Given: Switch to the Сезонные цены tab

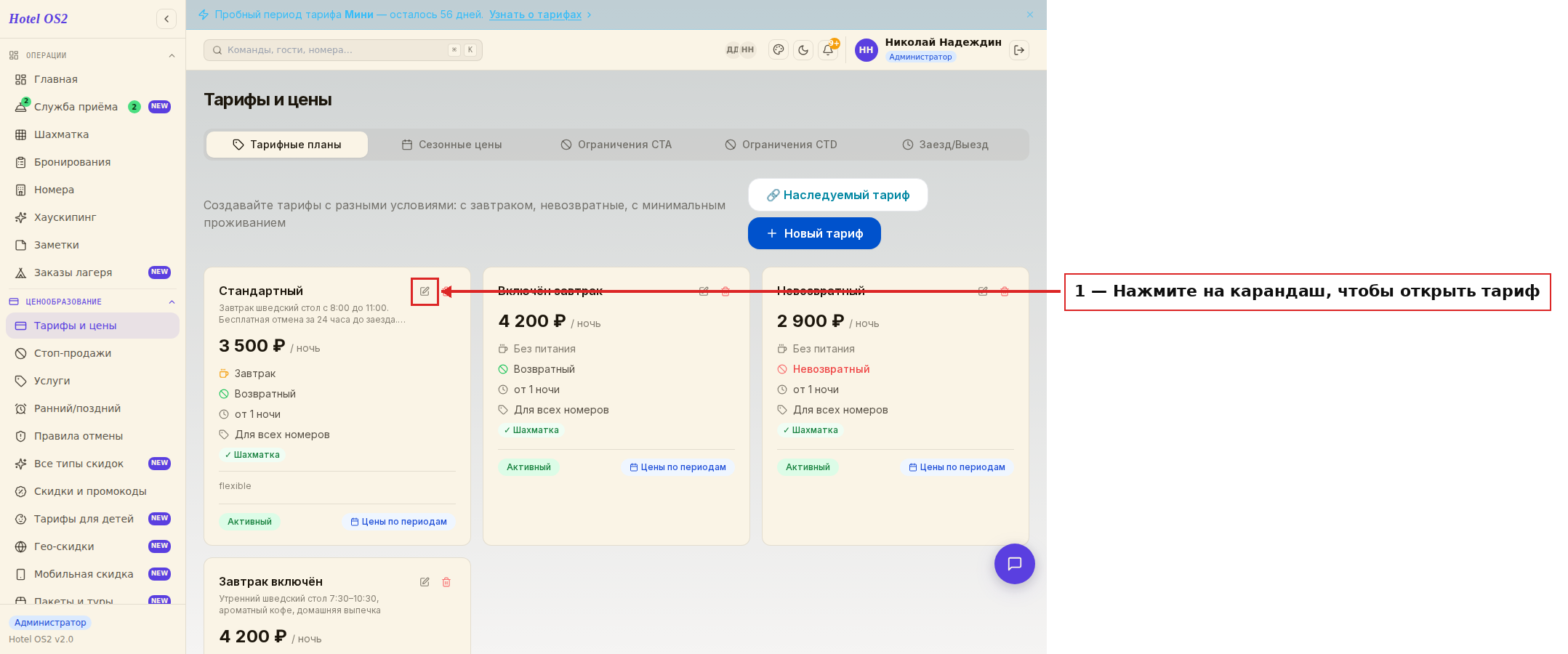Looking at the screenshot, I should tap(451, 145).
